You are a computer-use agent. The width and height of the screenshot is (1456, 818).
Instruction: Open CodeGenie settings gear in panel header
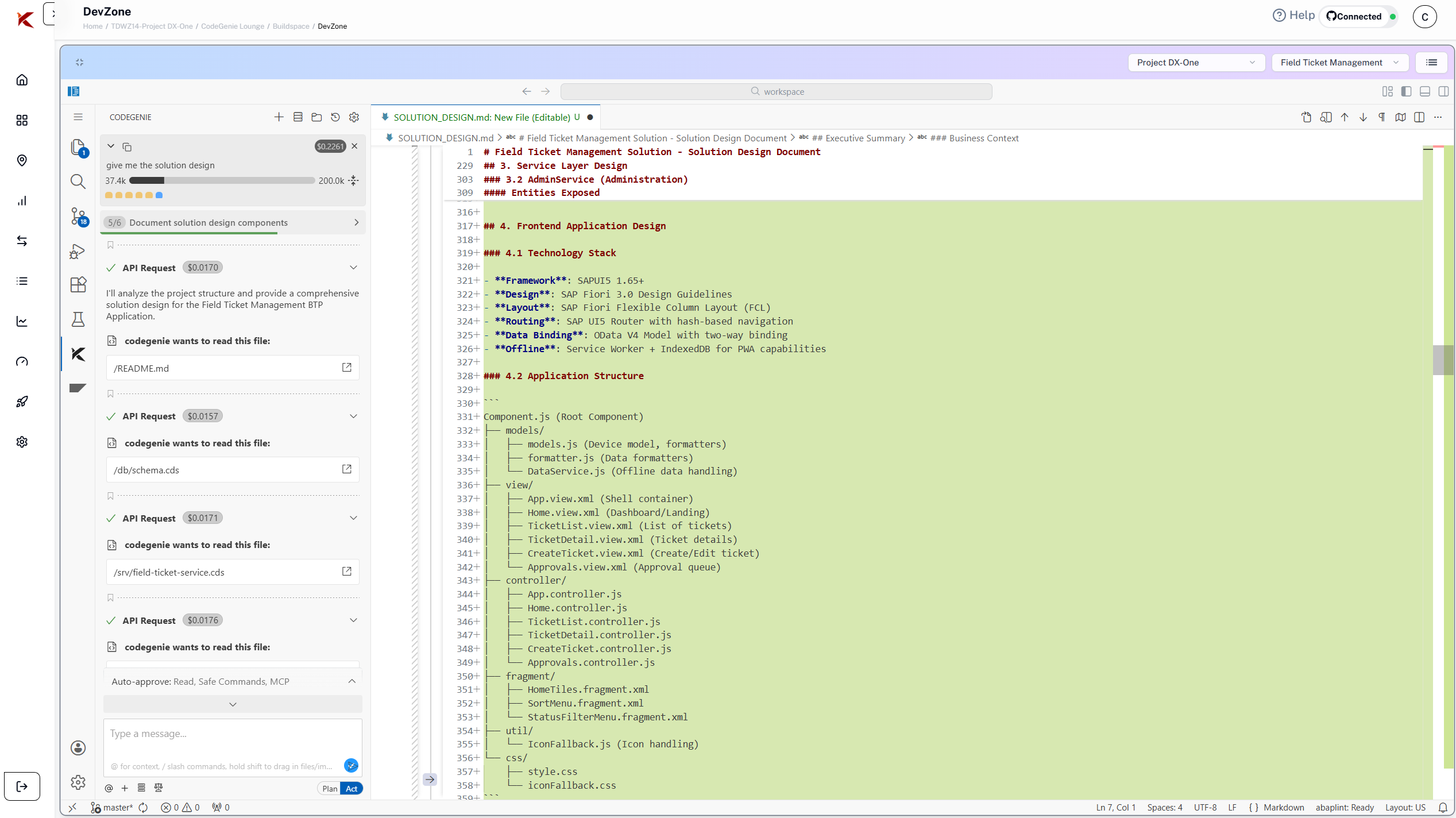point(354,117)
